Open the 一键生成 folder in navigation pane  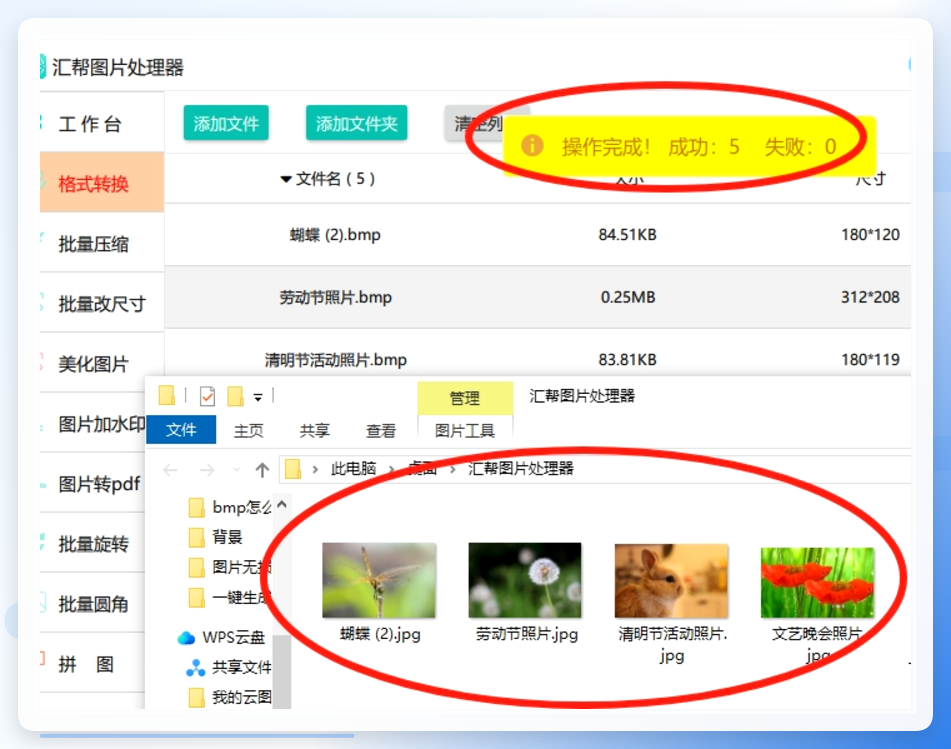click(229, 597)
